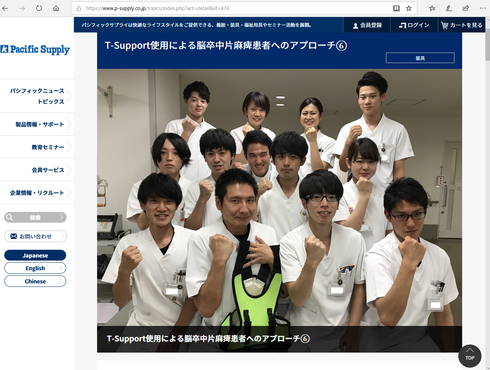The width and height of the screenshot is (490, 370).
Task: Open member registration (会員登録) button
Action: (367, 25)
